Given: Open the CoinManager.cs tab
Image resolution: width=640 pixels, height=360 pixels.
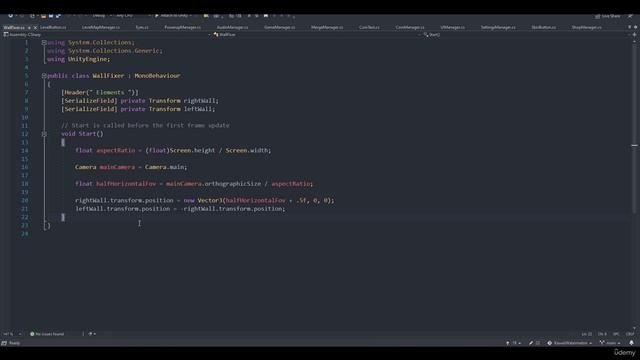Looking at the screenshot, I should [x=410, y=27].
